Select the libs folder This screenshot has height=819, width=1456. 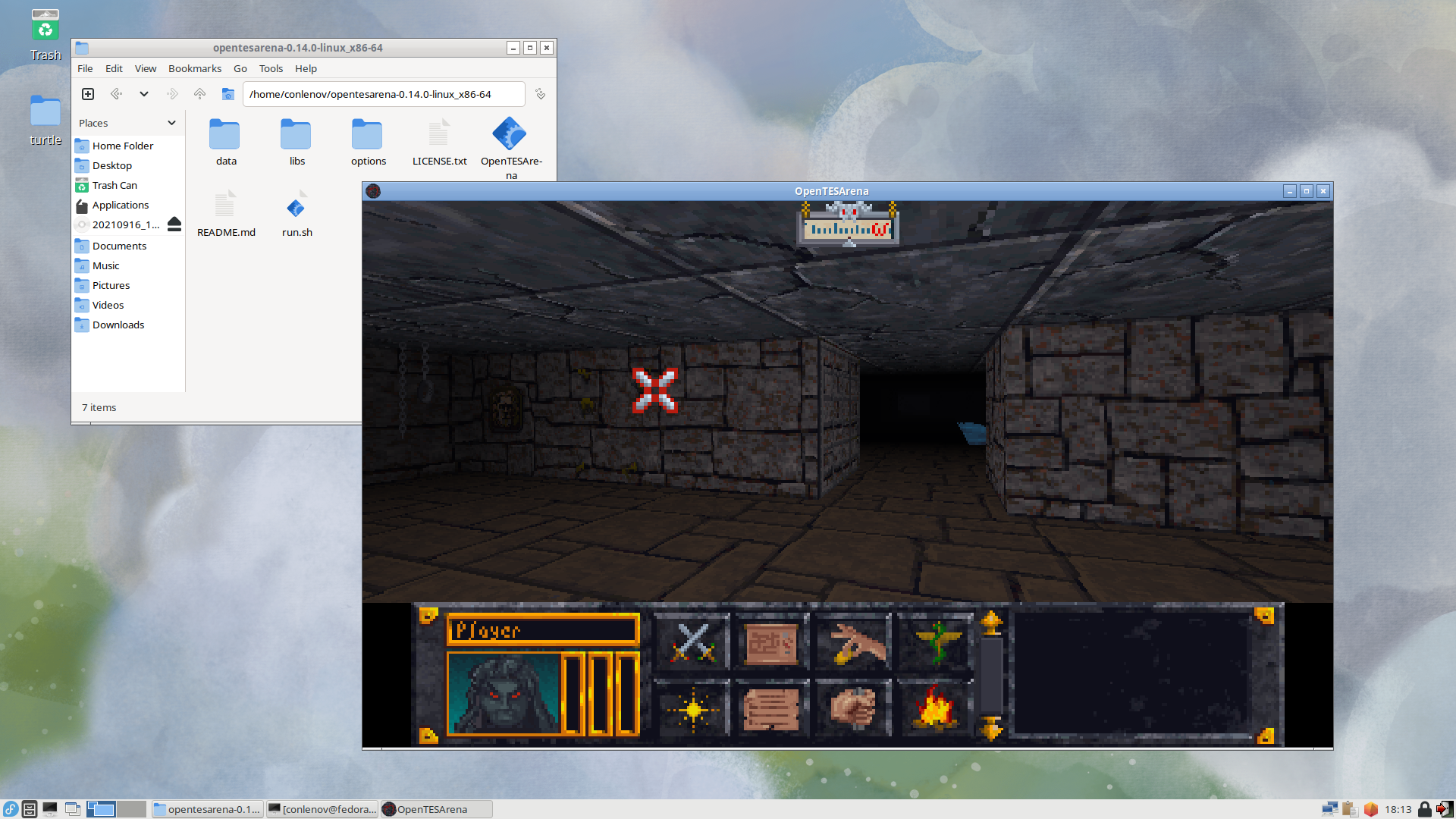pyautogui.click(x=297, y=142)
